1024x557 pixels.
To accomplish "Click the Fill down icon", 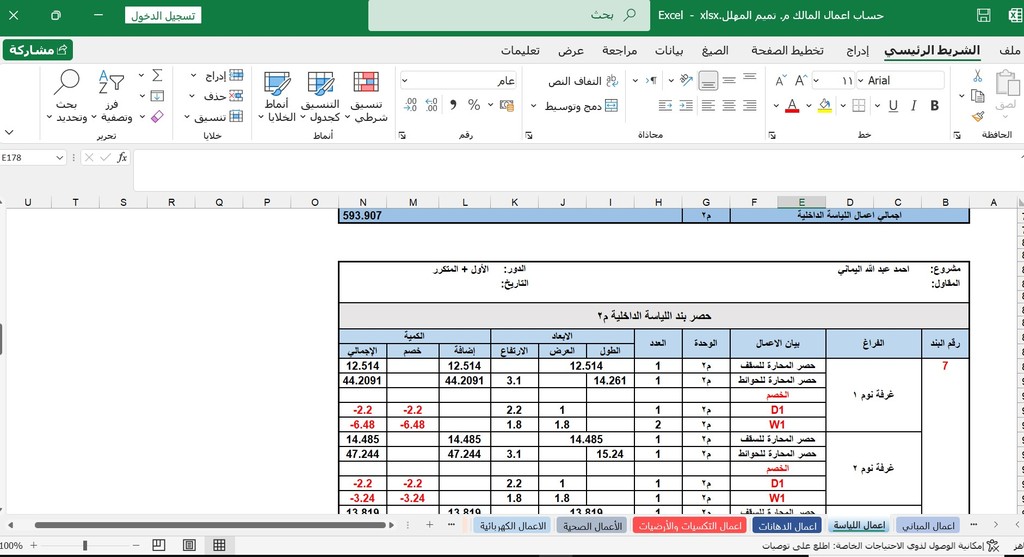I will [x=157, y=96].
